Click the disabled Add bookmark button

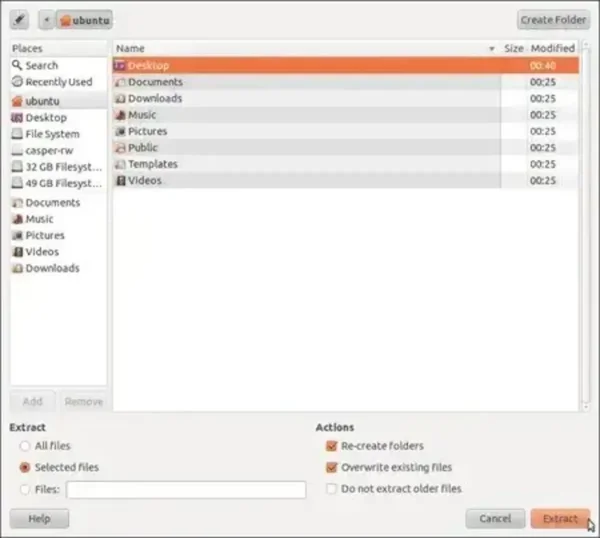(33, 401)
